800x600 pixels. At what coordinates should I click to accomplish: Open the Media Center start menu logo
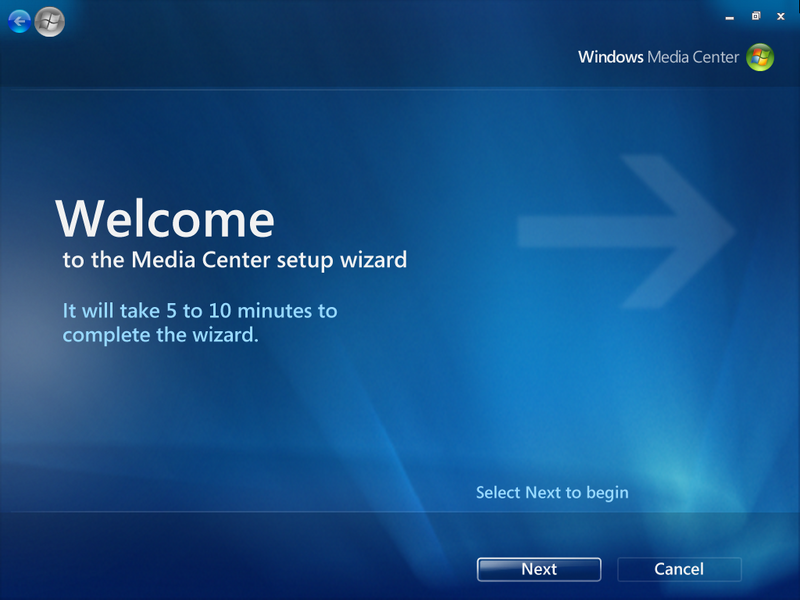point(49,21)
